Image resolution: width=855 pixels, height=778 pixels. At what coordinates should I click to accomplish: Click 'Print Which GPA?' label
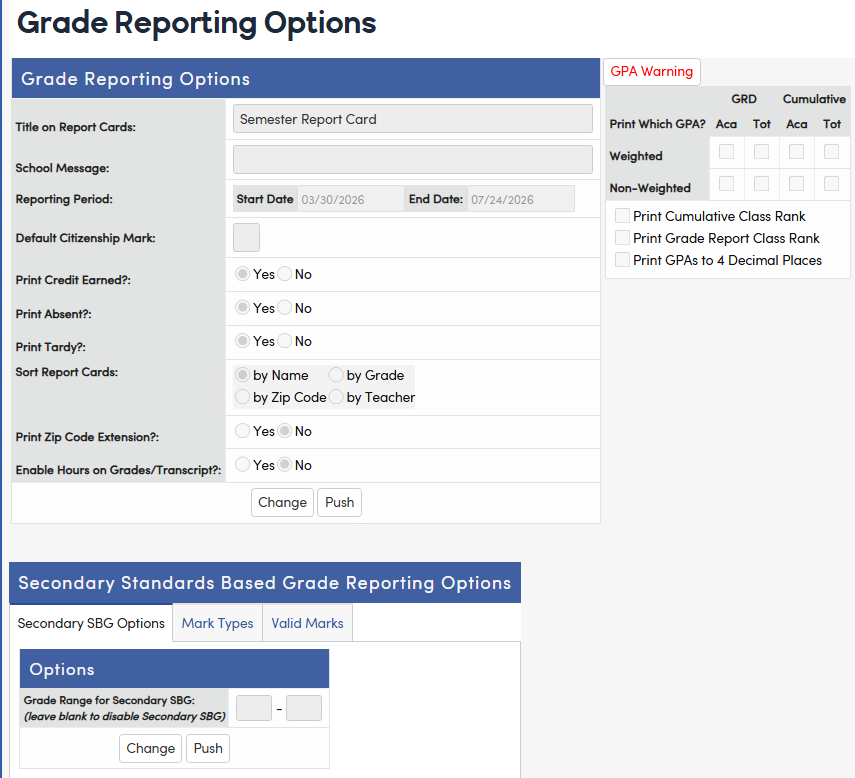658,124
